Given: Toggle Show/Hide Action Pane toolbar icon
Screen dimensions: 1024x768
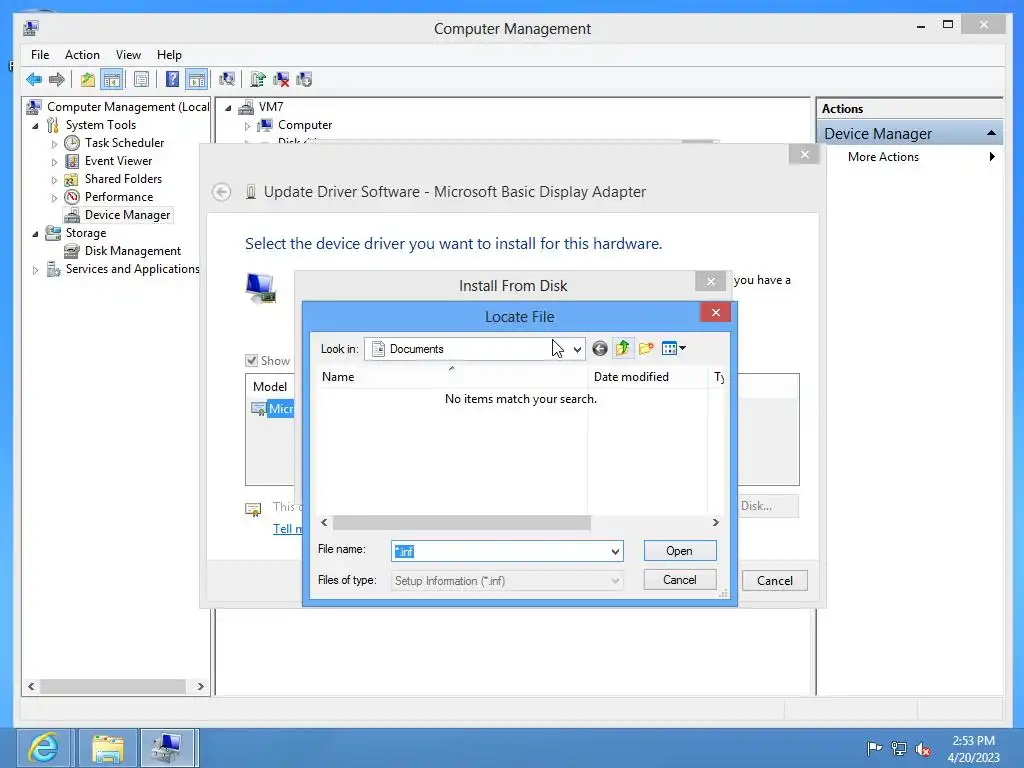Looking at the screenshot, I should (197, 80).
